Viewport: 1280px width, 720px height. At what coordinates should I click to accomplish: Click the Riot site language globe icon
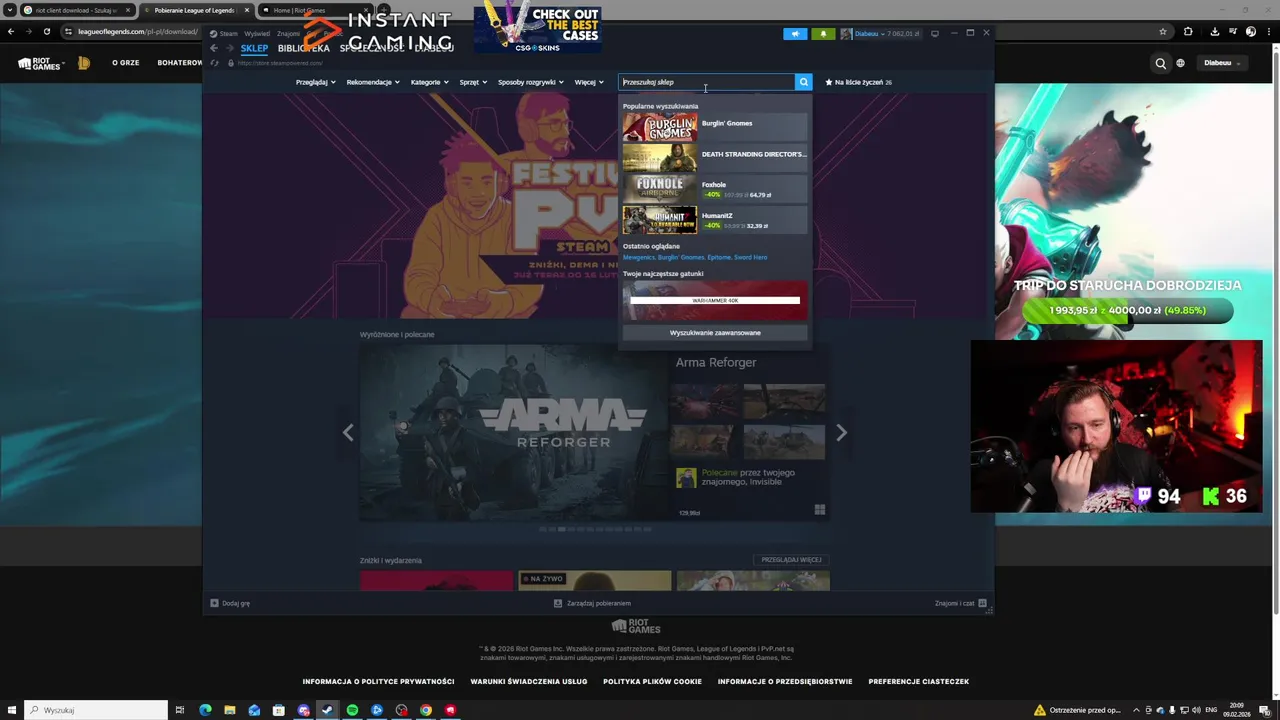point(1180,63)
